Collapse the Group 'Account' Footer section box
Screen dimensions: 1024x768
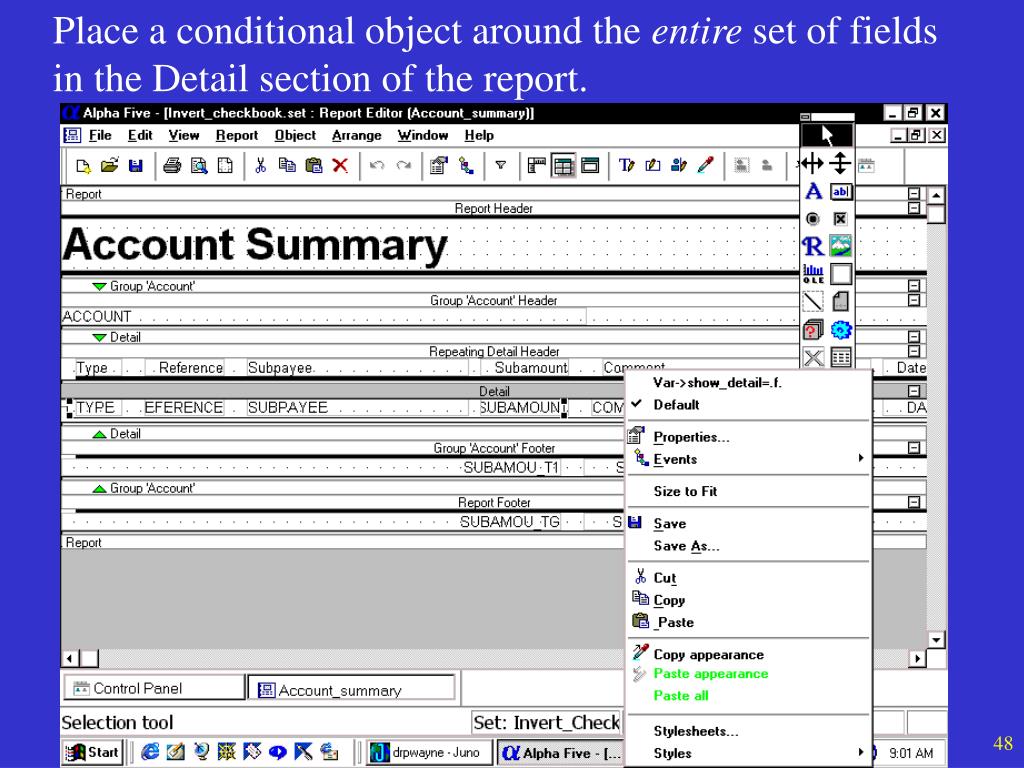tap(914, 448)
